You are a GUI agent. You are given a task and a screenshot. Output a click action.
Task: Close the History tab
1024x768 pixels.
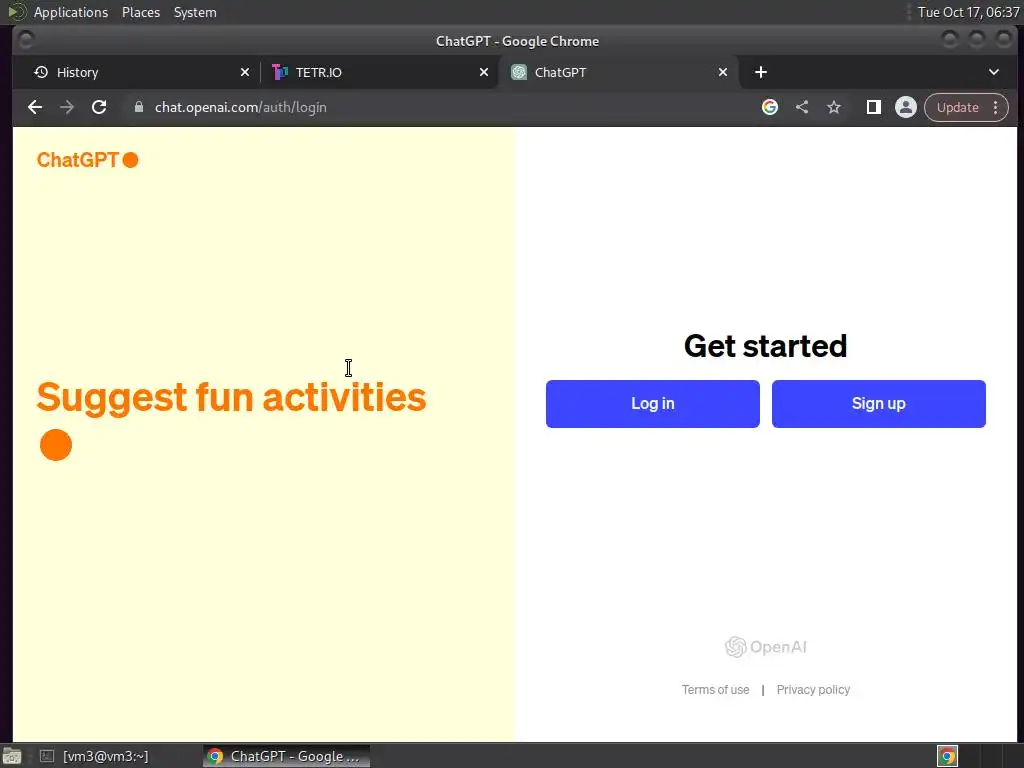click(245, 72)
